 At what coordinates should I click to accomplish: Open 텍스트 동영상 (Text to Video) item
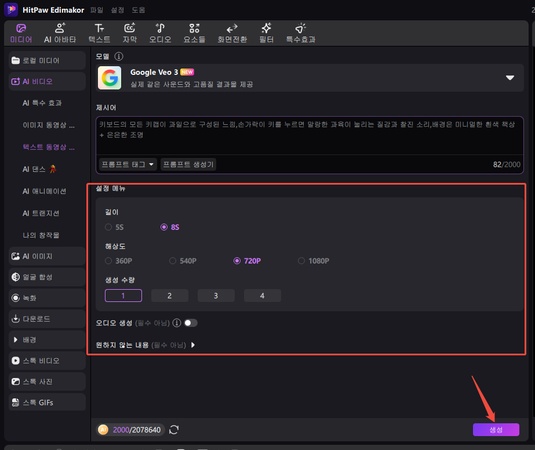48,147
